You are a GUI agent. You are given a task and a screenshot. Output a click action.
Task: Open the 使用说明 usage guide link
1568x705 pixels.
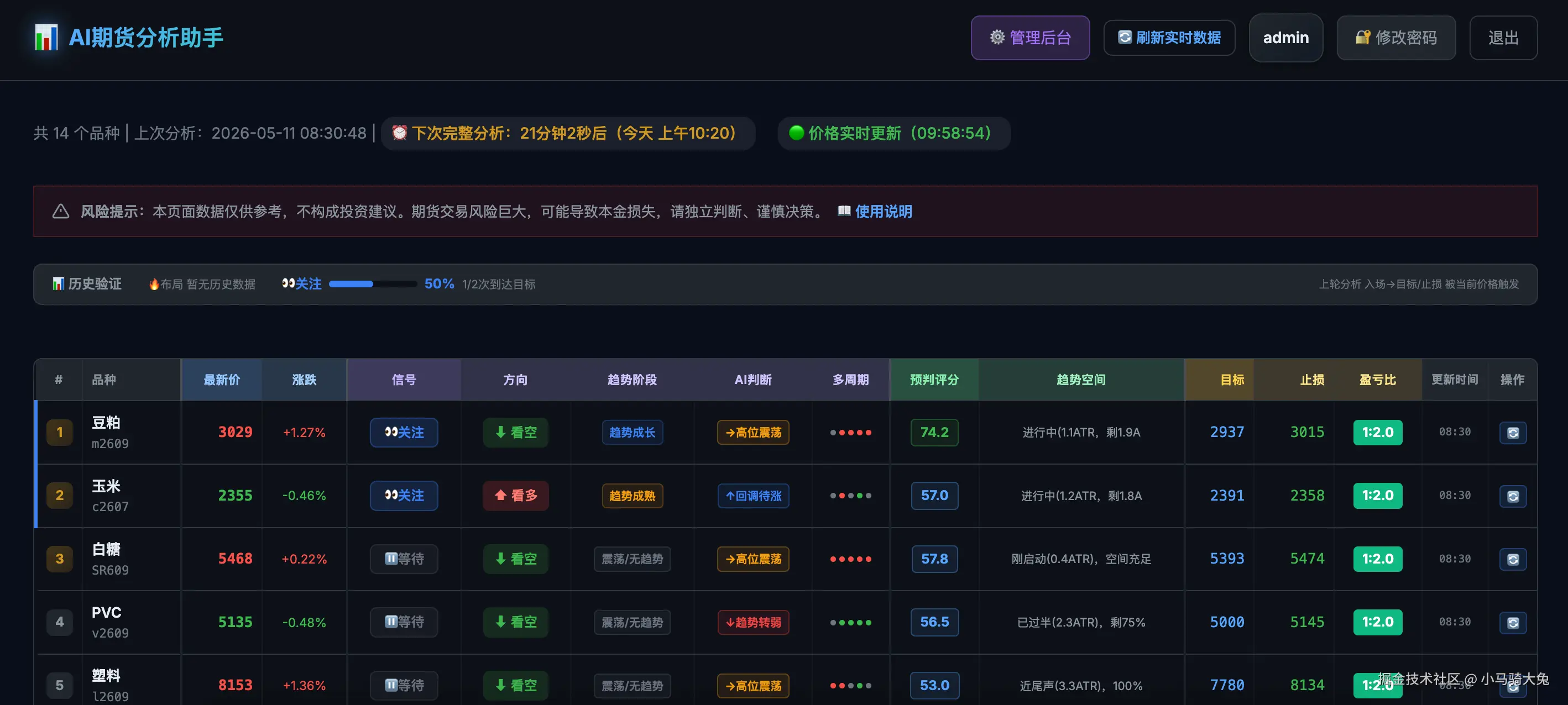(x=883, y=211)
